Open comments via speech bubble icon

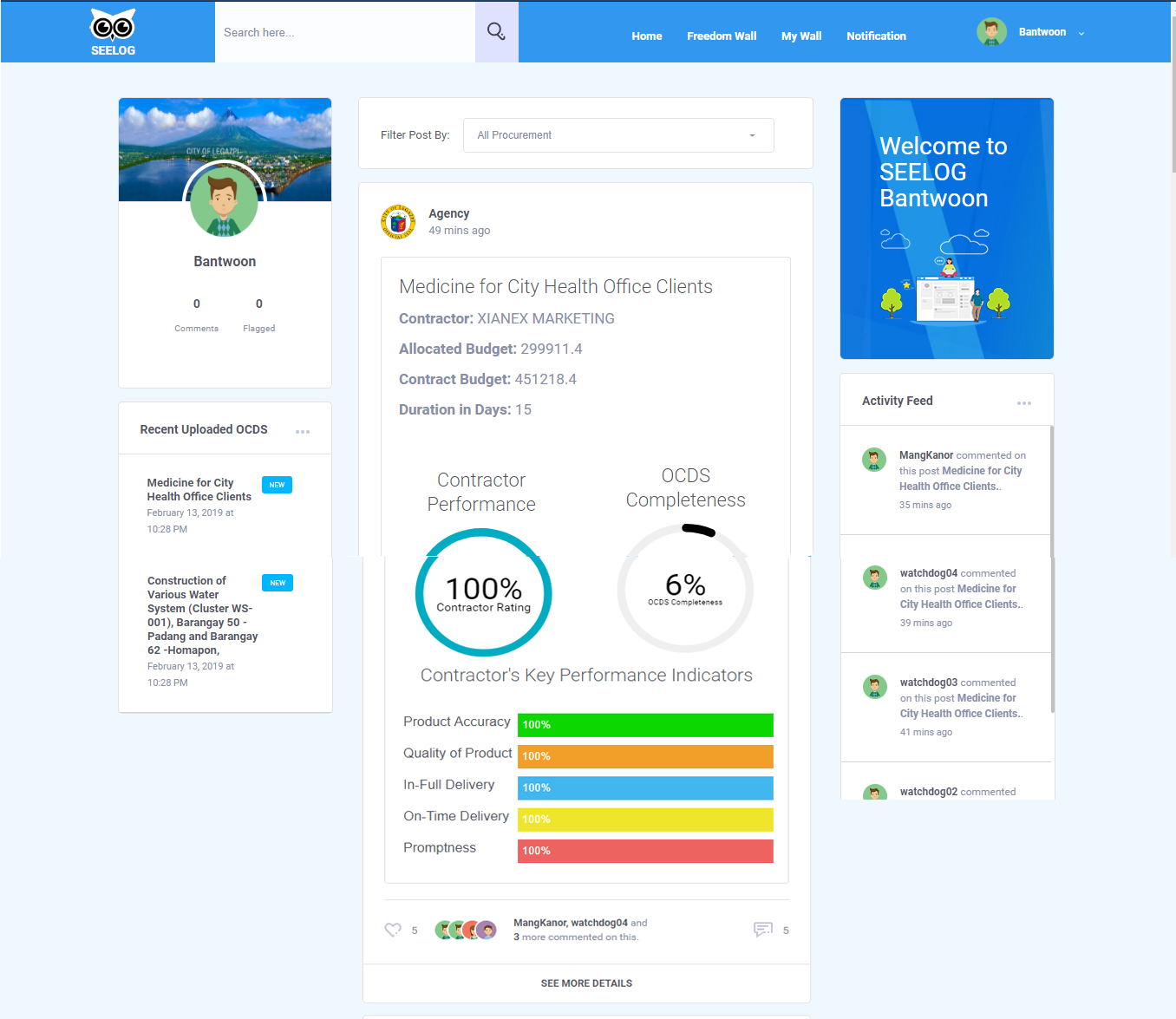click(763, 930)
